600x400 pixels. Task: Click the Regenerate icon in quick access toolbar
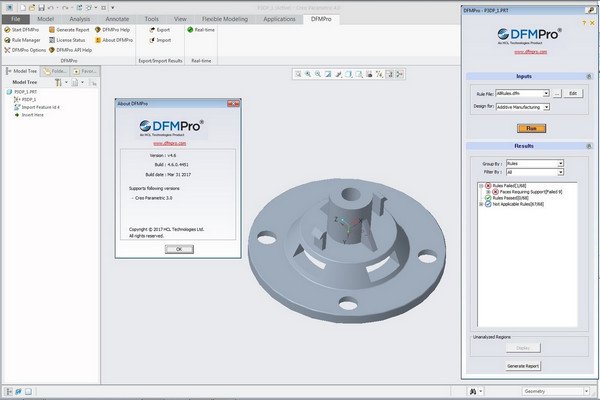[79, 8]
